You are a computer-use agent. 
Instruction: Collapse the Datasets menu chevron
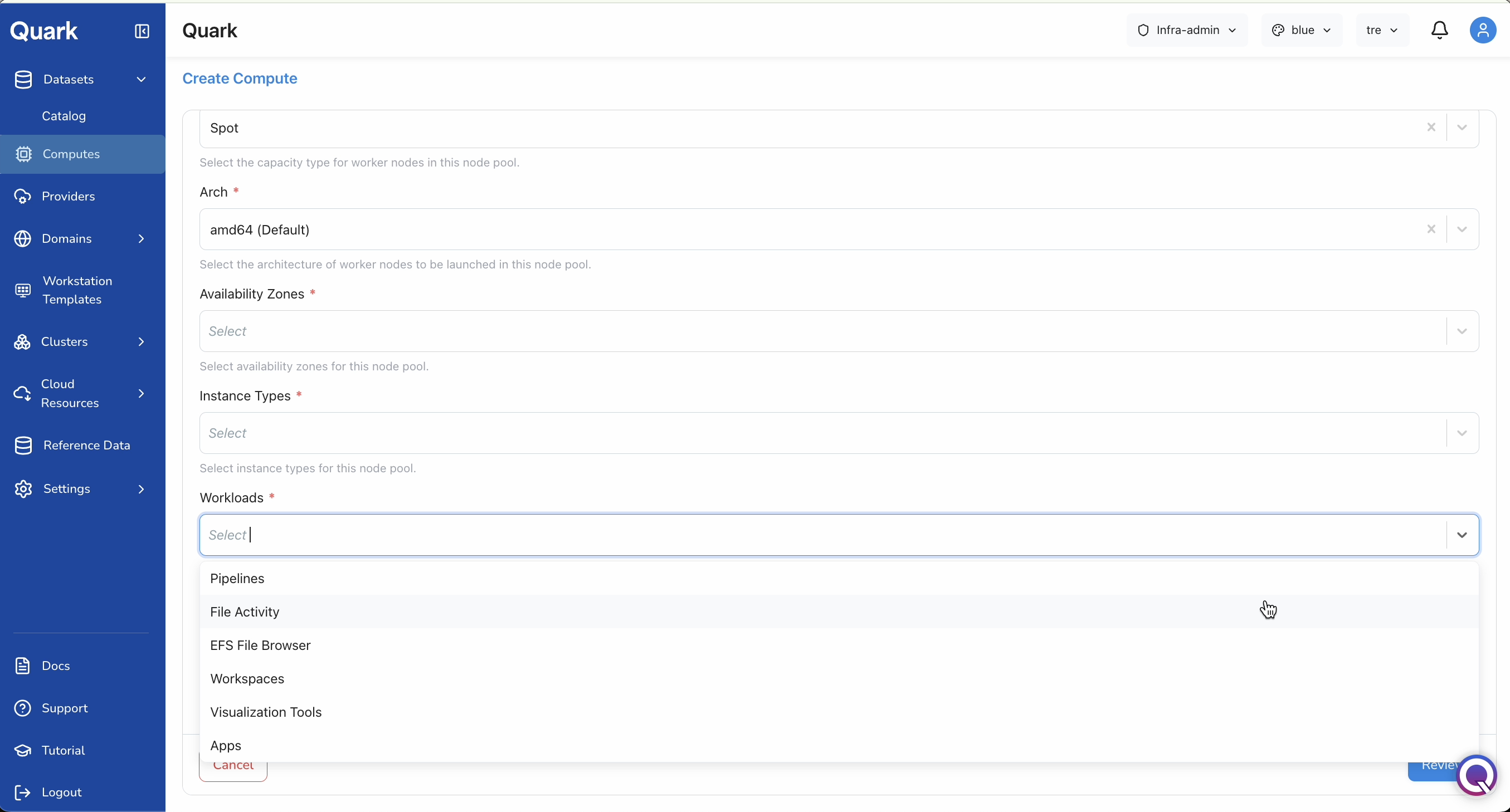(142, 80)
